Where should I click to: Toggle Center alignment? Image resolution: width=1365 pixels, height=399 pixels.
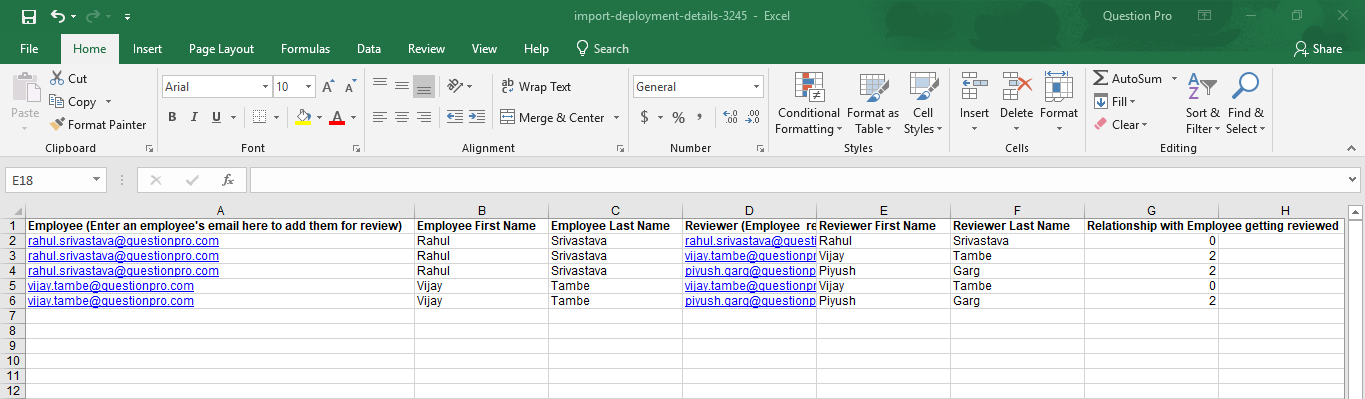[401, 117]
